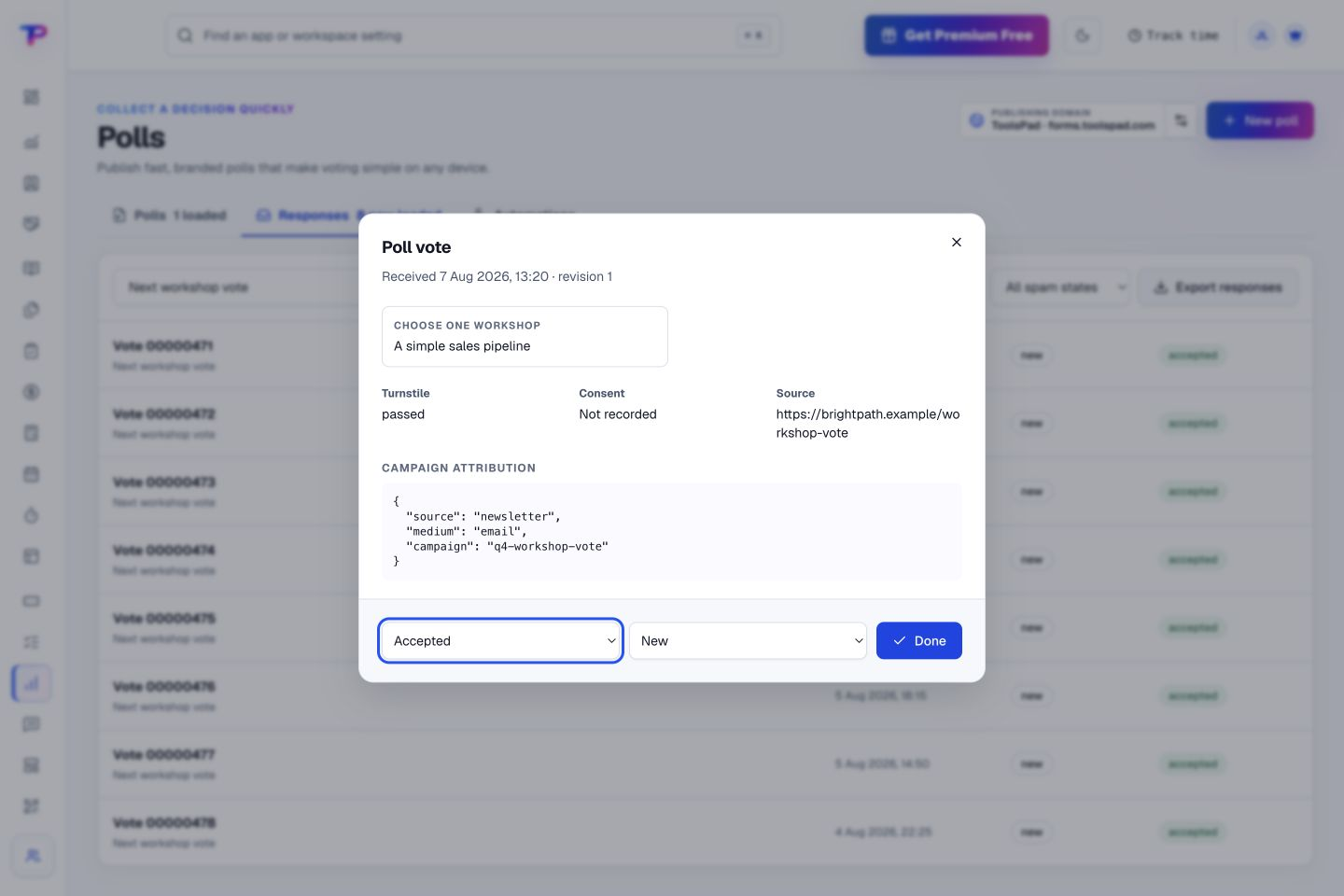Image resolution: width=1344 pixels, height=896 pixels.
Task: Click the Done button
Action: point(919,640)
